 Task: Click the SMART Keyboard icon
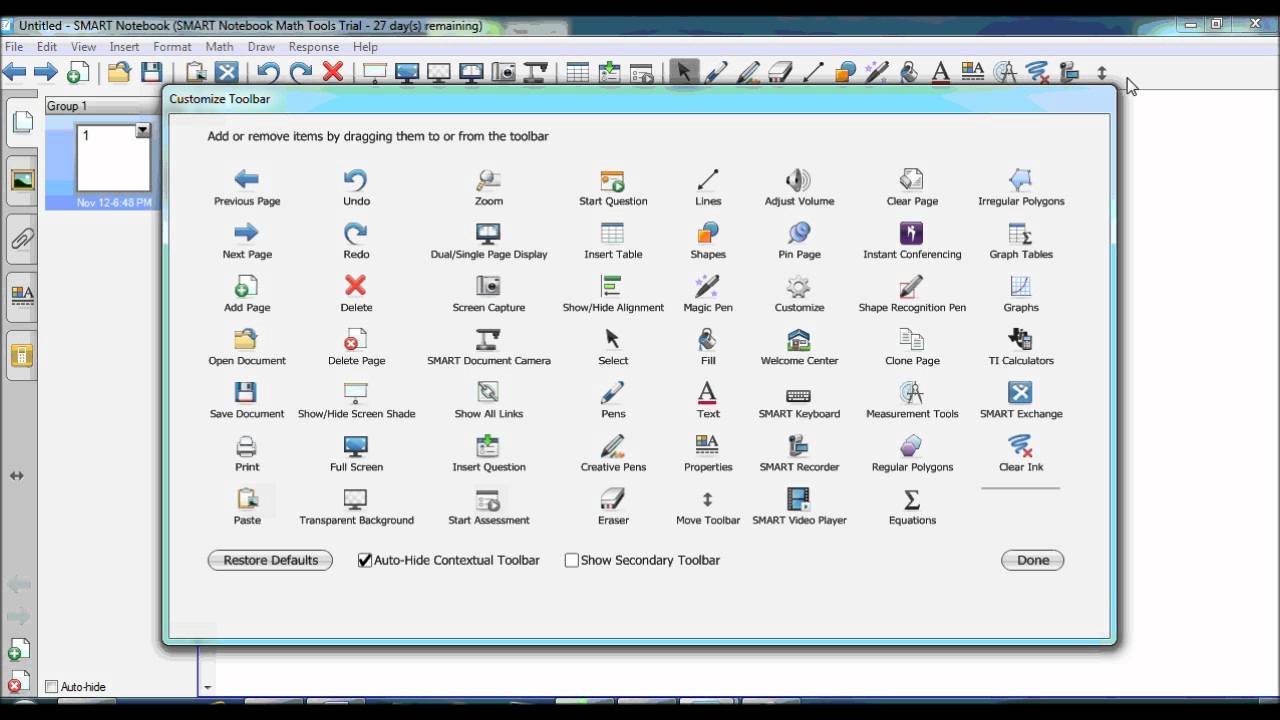pyautogui.click(x=798, y=394)
